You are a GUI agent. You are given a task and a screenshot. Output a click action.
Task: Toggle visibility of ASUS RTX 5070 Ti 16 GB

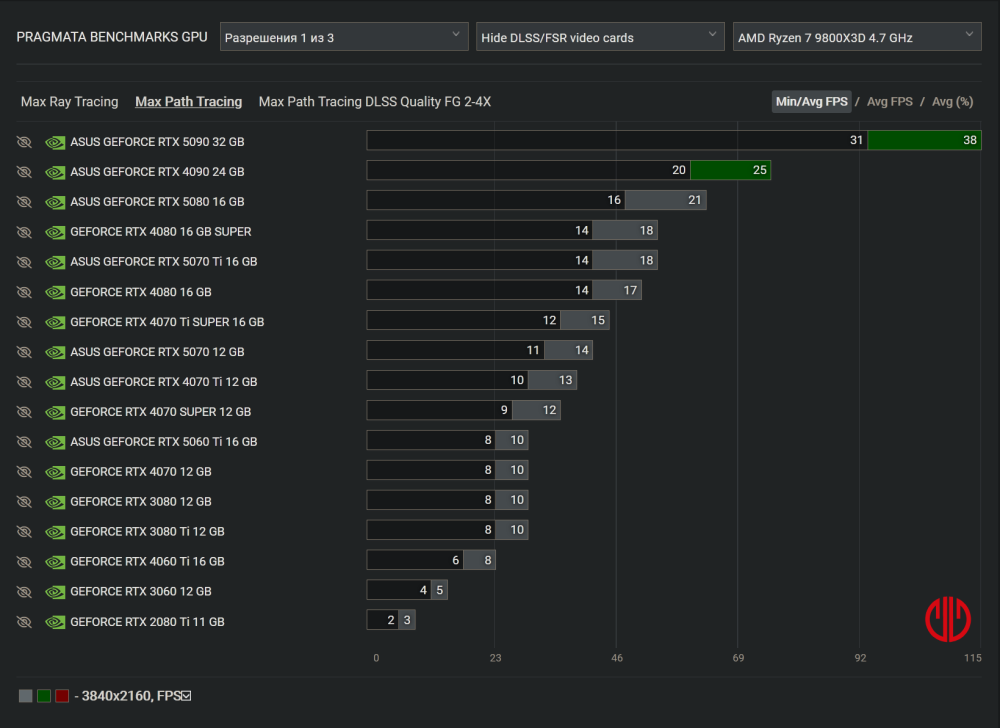(24, 262)
